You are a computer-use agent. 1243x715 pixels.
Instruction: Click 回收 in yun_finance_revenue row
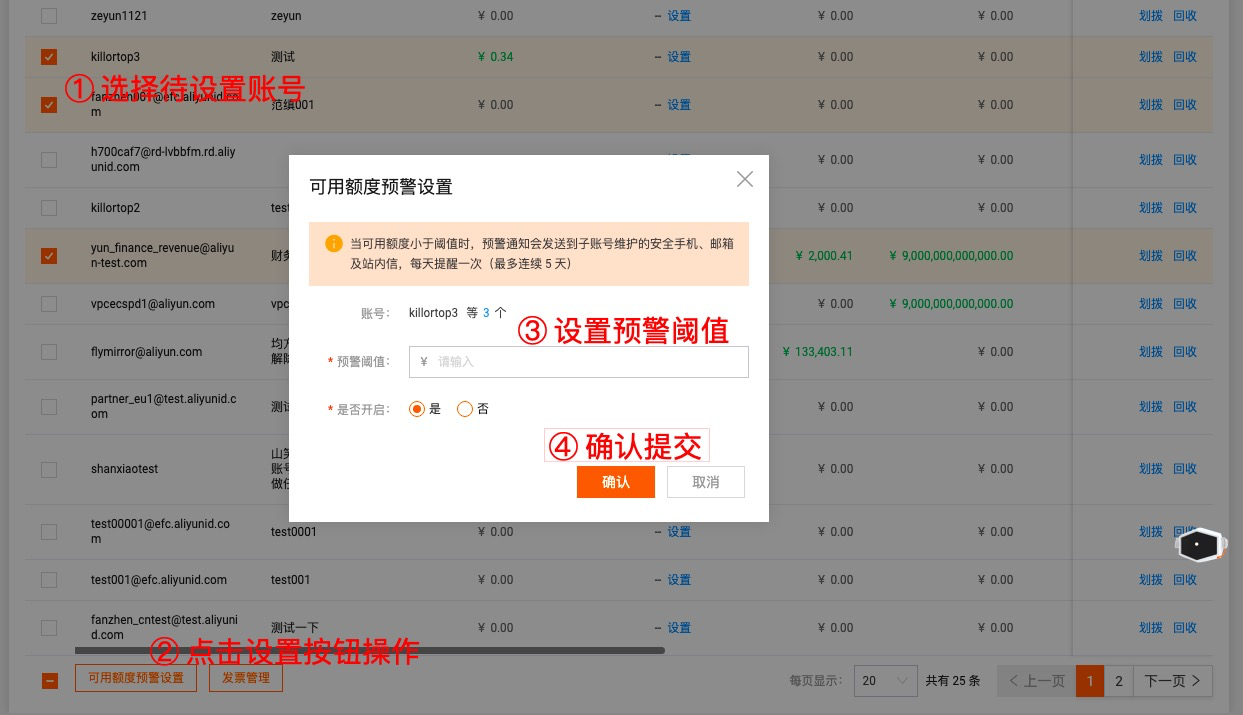pos(1185,256)
